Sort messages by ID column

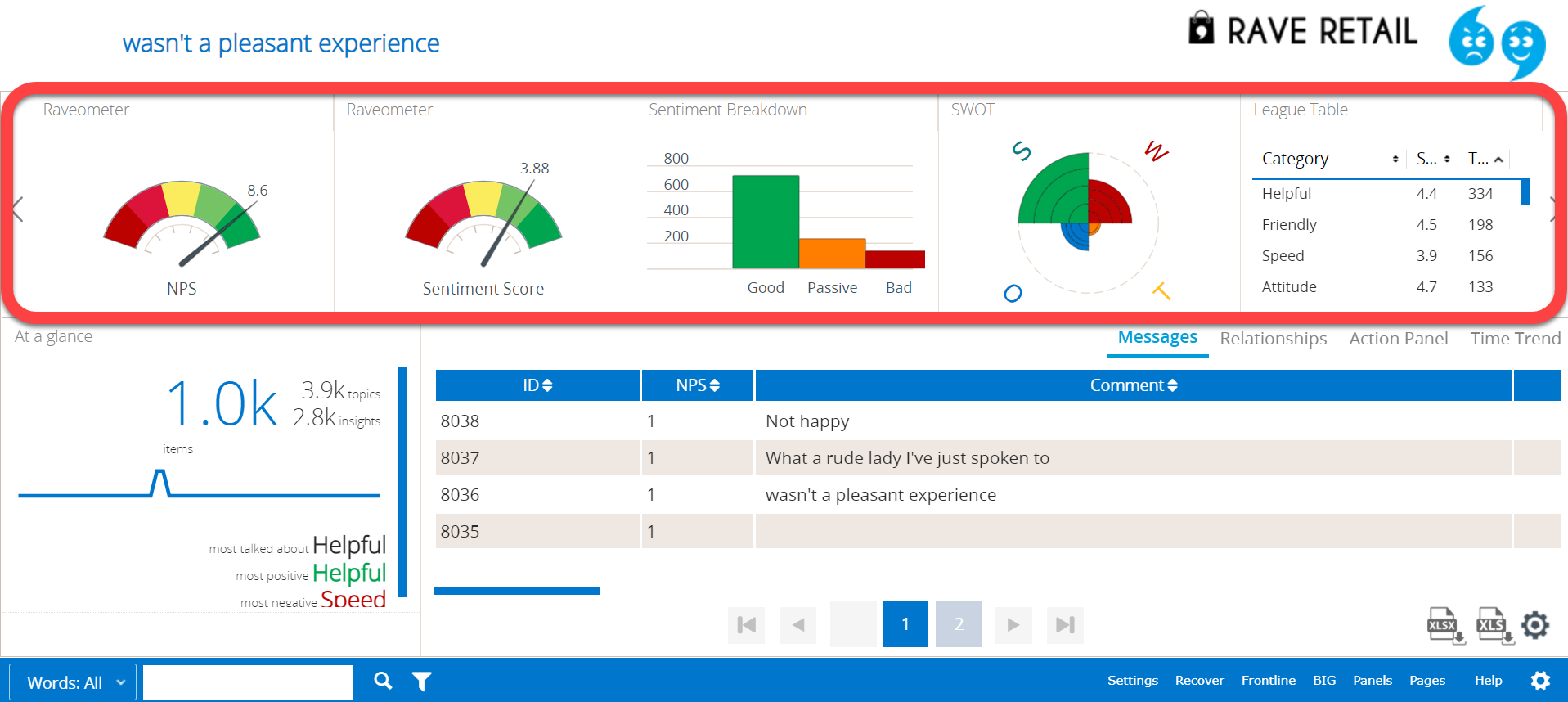coord(537,385)
